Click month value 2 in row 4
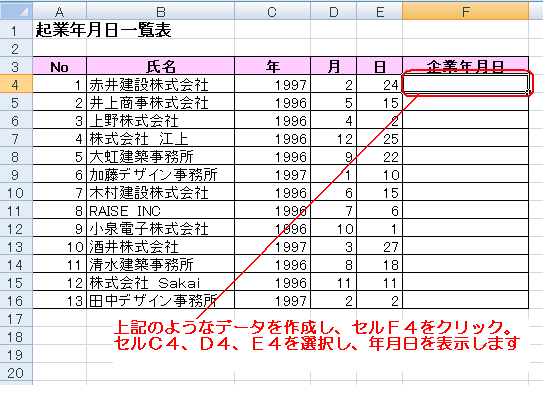Screen dimensions: 549x410 click(x=334, y=84)
